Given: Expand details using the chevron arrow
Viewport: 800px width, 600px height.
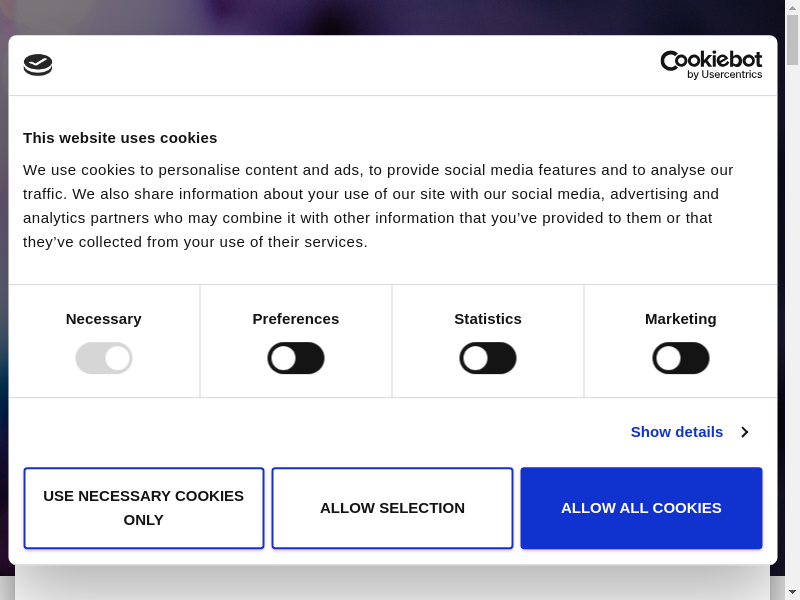Looking at the screenshot, I should [x=745, y=432].
